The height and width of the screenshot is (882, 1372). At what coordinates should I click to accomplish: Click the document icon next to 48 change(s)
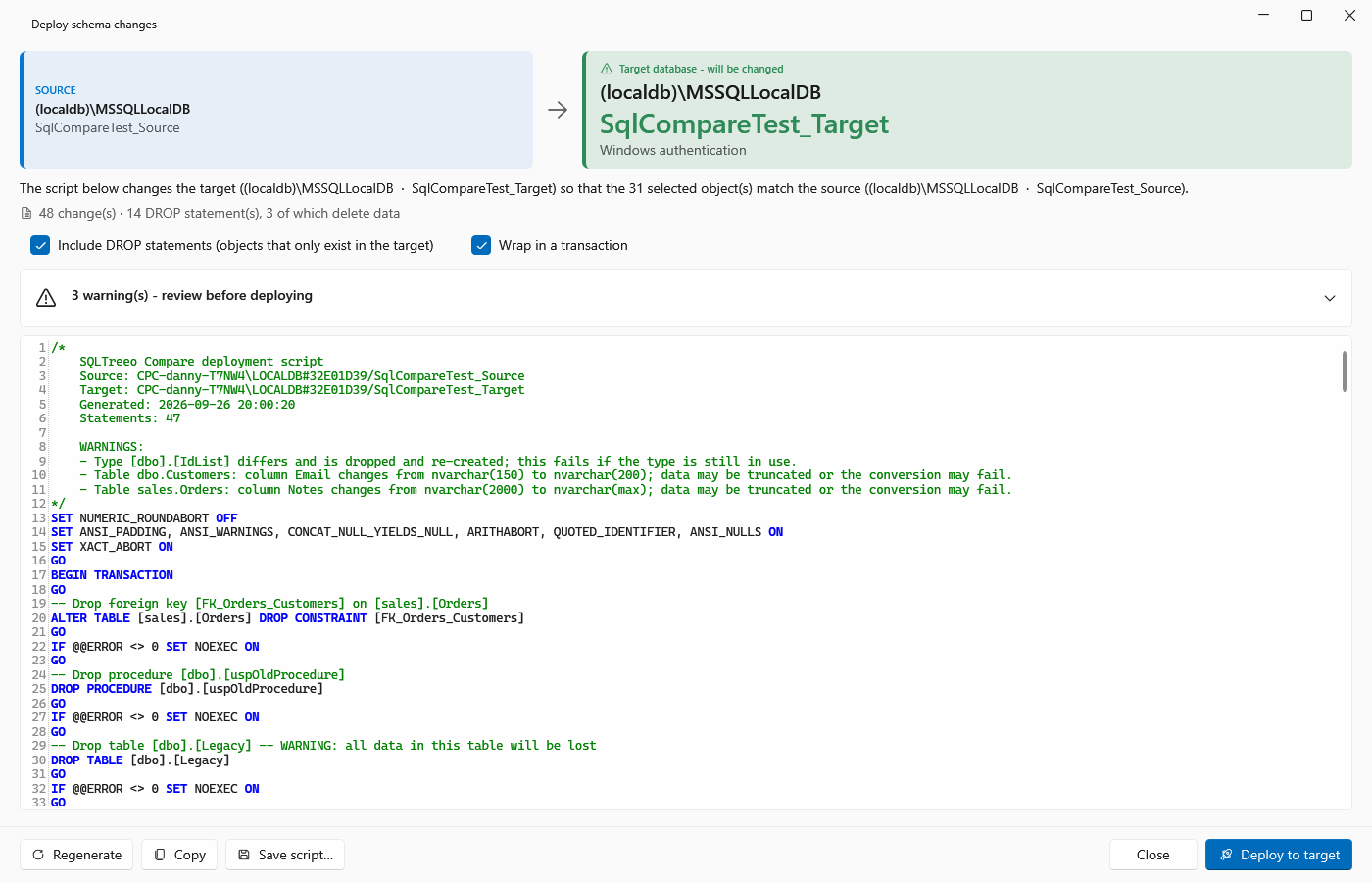click(x=26, y=213)
